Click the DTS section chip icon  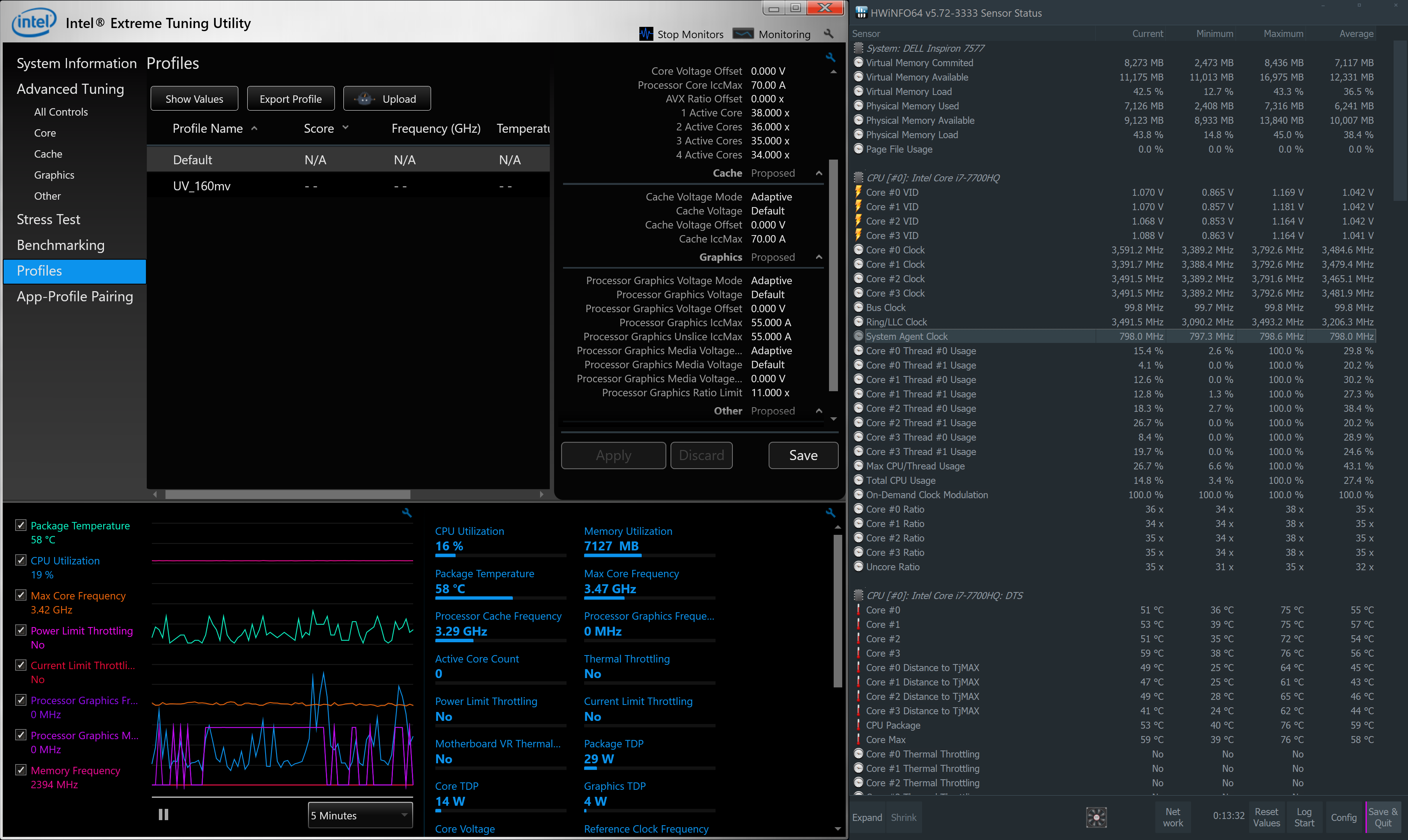tap(858, 595)
